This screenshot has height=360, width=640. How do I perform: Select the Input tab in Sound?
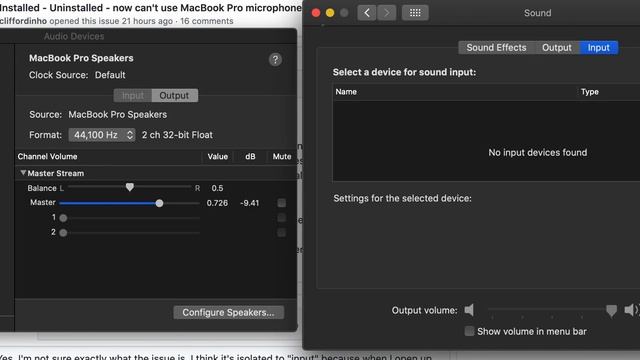(598, 48)
